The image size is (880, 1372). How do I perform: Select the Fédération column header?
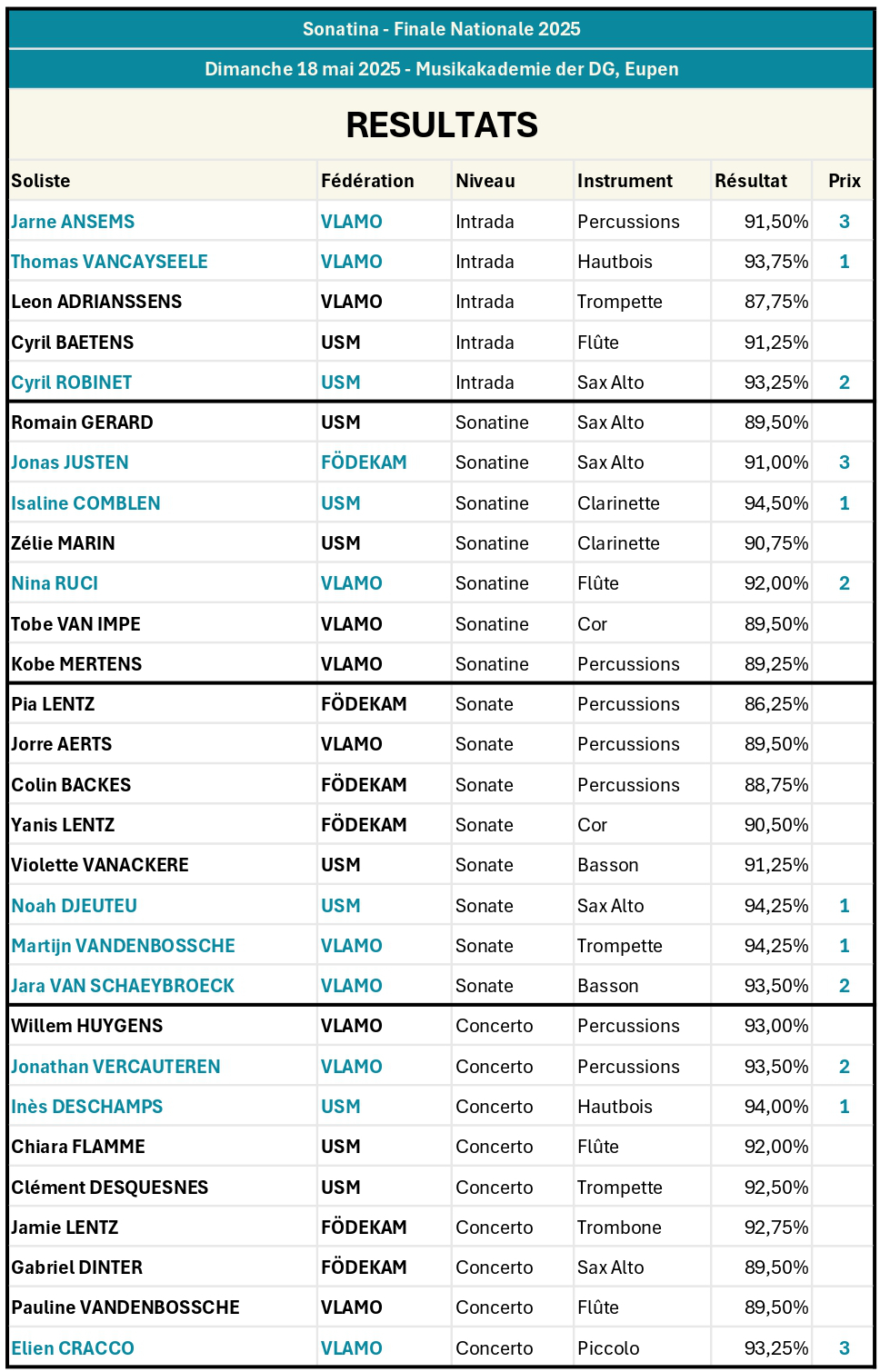[367, 181]
